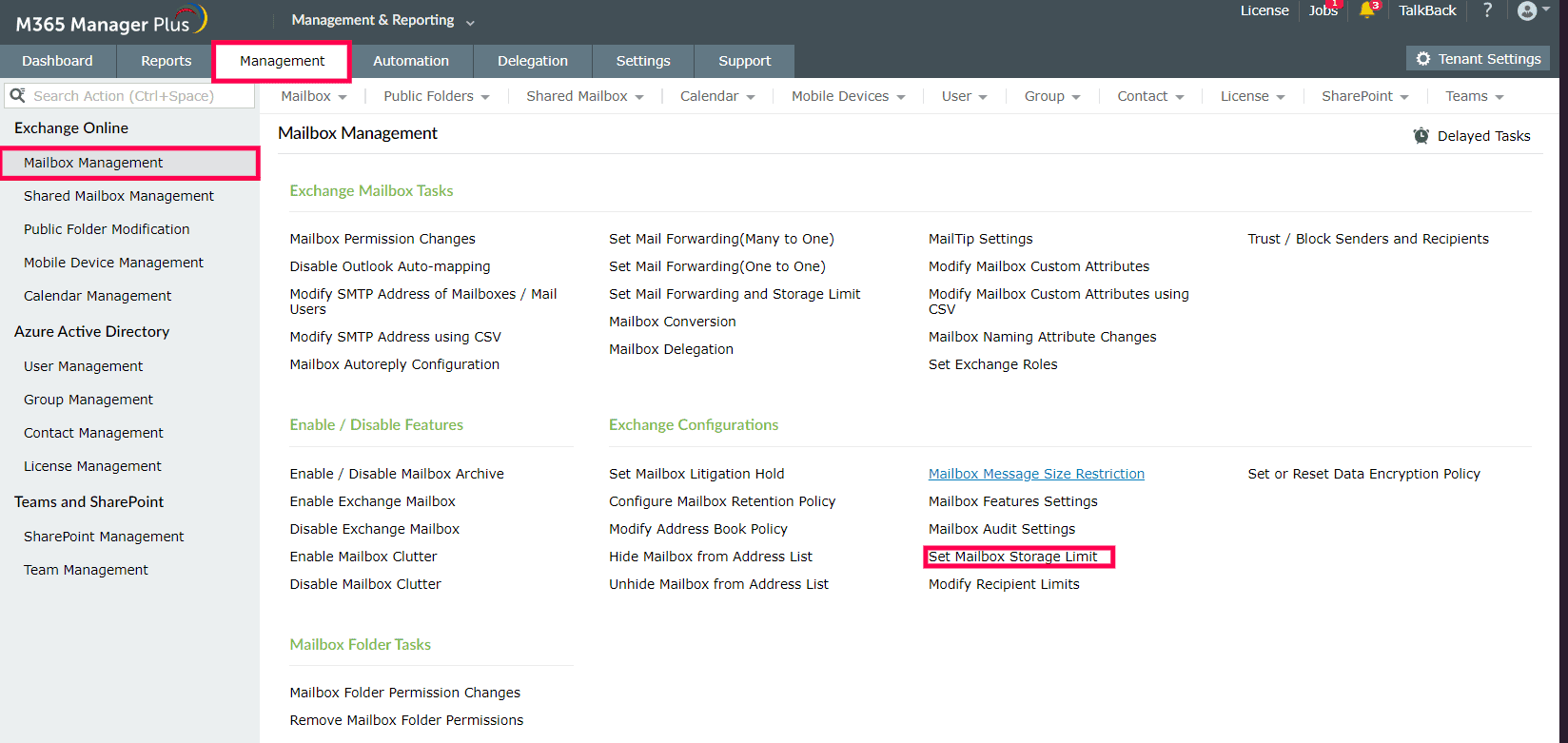Screen dimensions: 1568x743
Task: Open the SharePoint dropdown menu
Action: pyautogui.click(x=1365, y=96)
